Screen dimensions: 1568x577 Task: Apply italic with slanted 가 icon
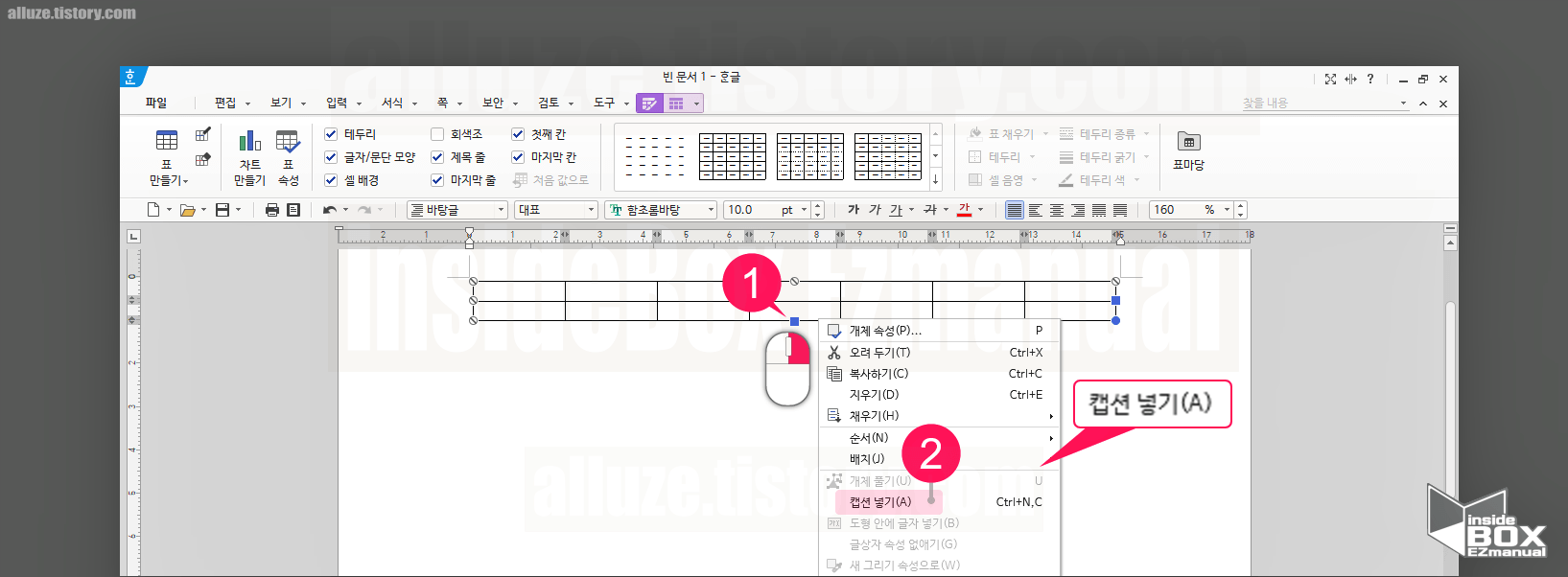click(875, 210)
